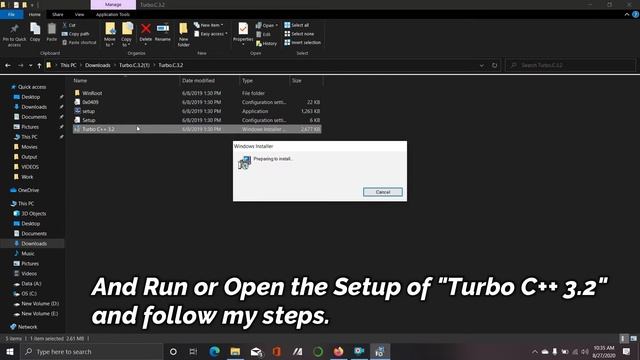Expand the address bar history dropdown
Screen dimensions: 640x360
(482, 65)
